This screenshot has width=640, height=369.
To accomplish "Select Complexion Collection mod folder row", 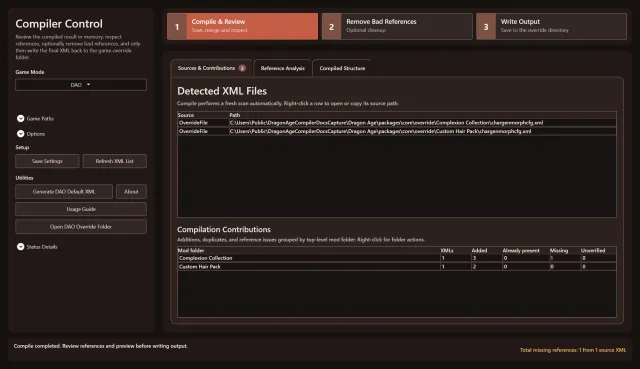I will pos(397,258).
